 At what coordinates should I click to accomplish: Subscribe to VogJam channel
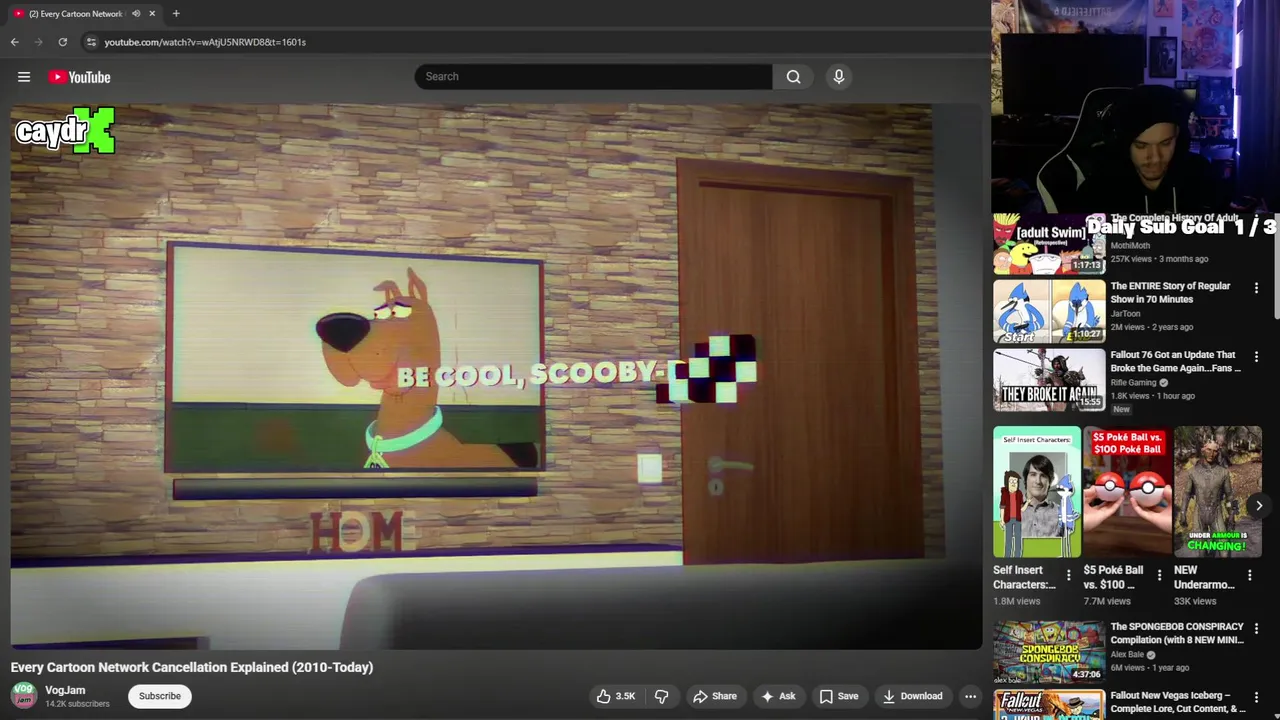pyautogui.click(x=160, y=696)
